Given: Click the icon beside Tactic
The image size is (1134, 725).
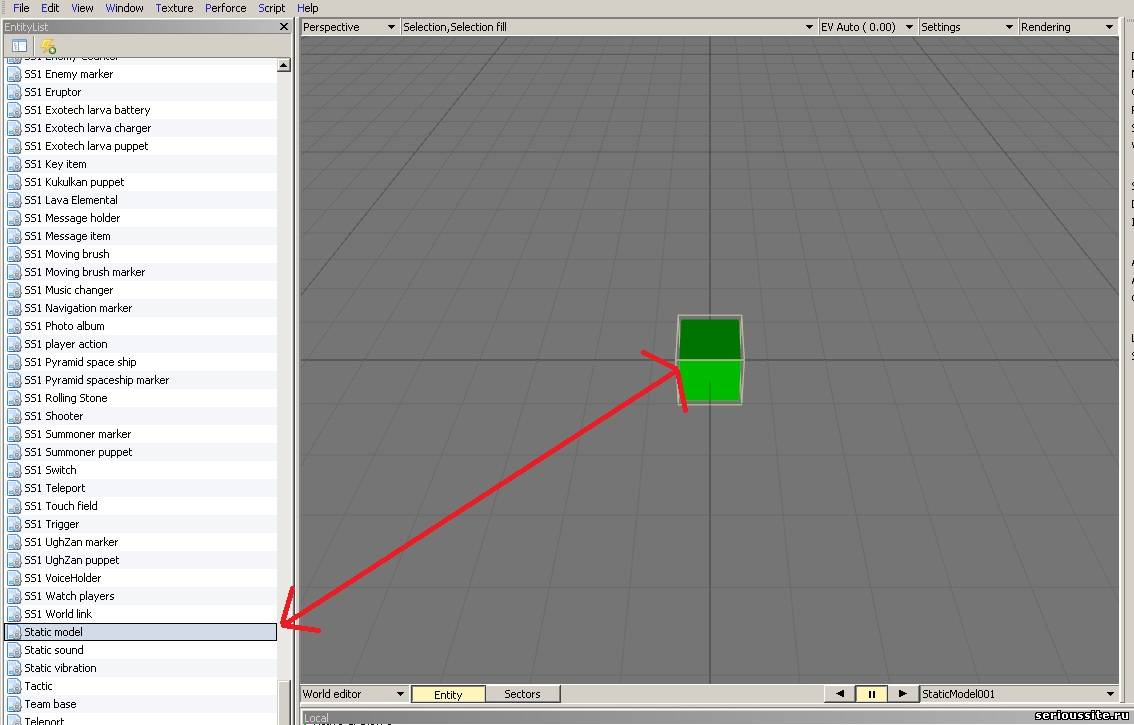Looking at the screenshot, I should click(14, 686).
